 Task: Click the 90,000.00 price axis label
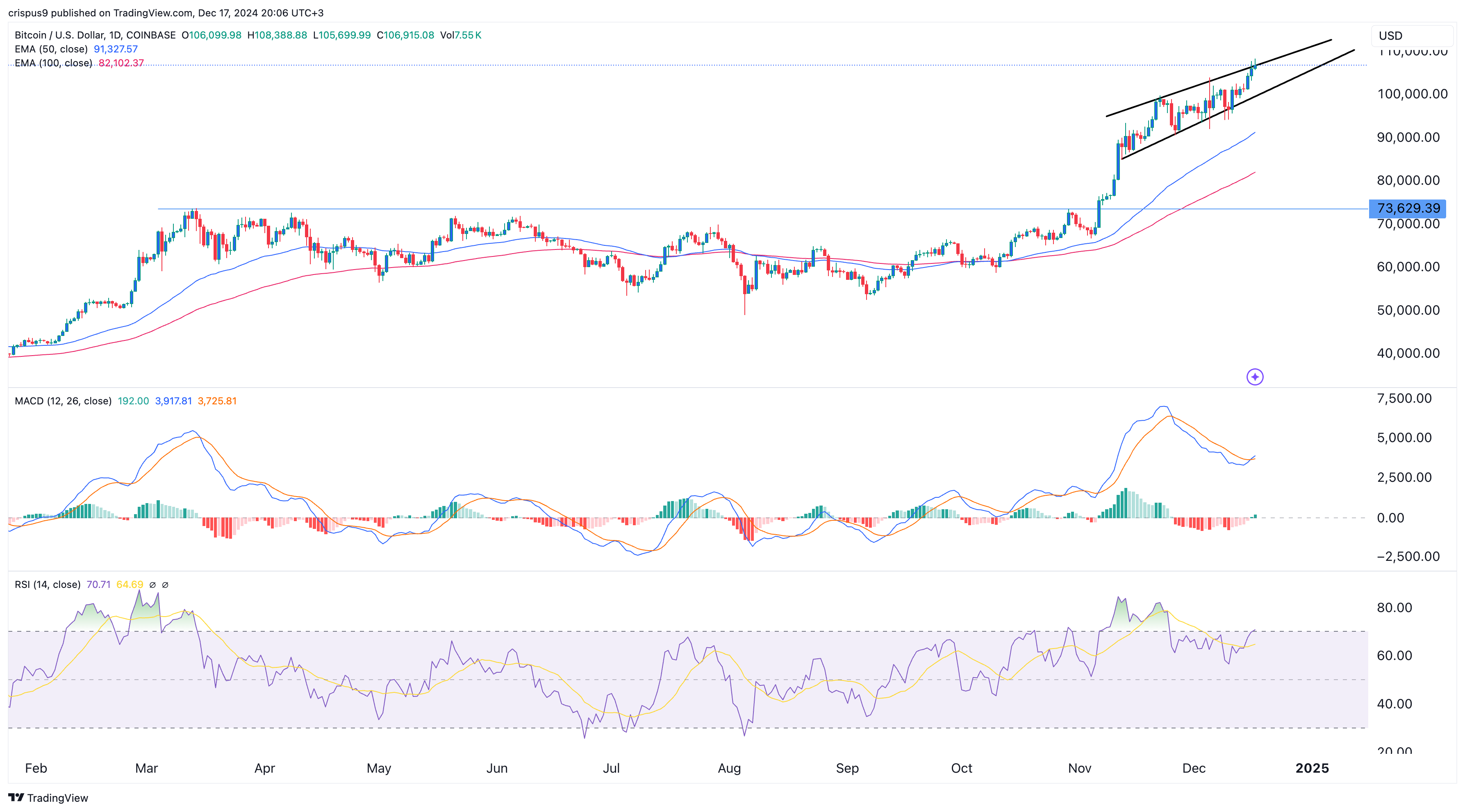[x=1409, y=137]
